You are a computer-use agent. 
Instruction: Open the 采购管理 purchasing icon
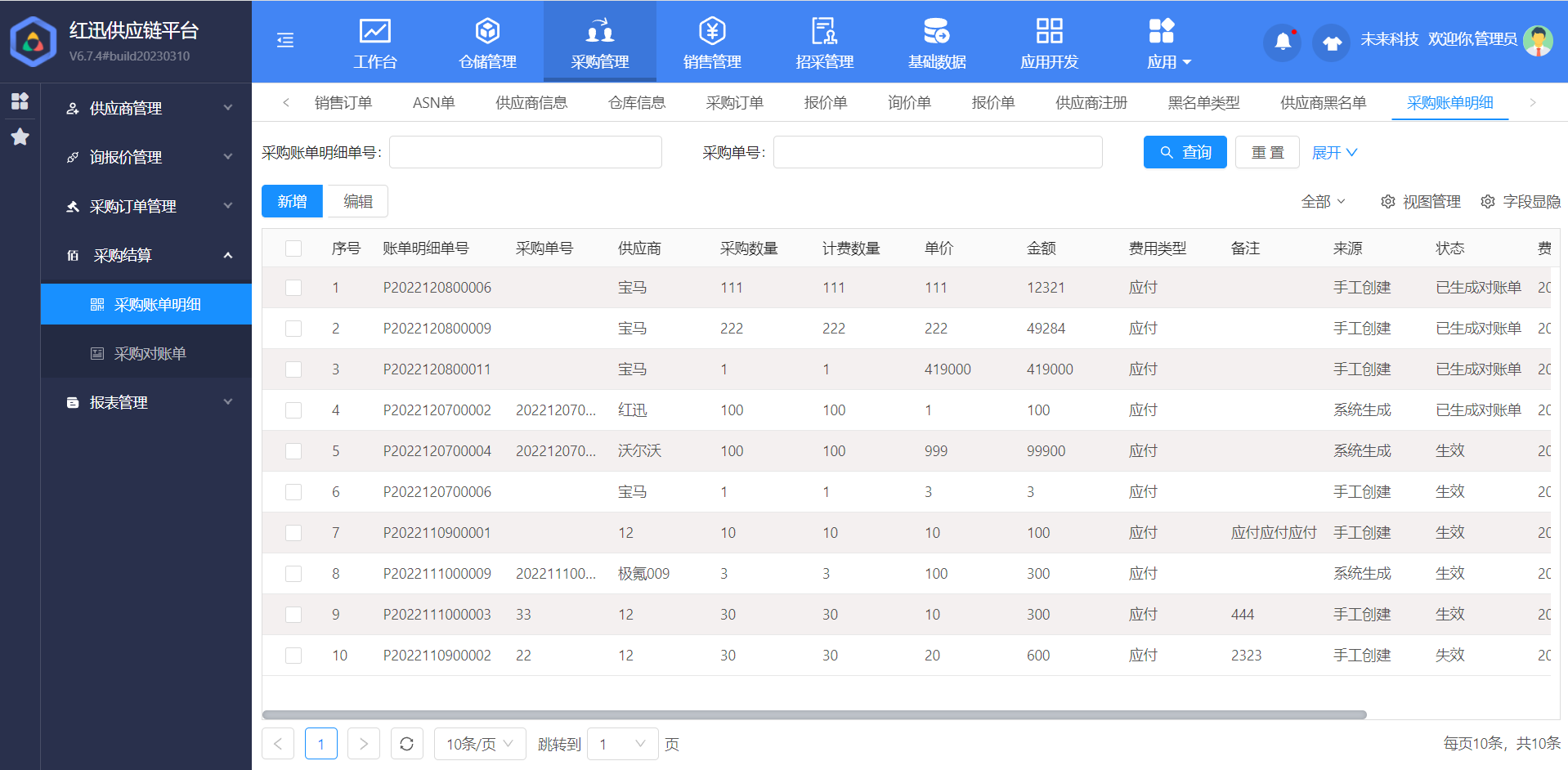click(x=600, y=31)
